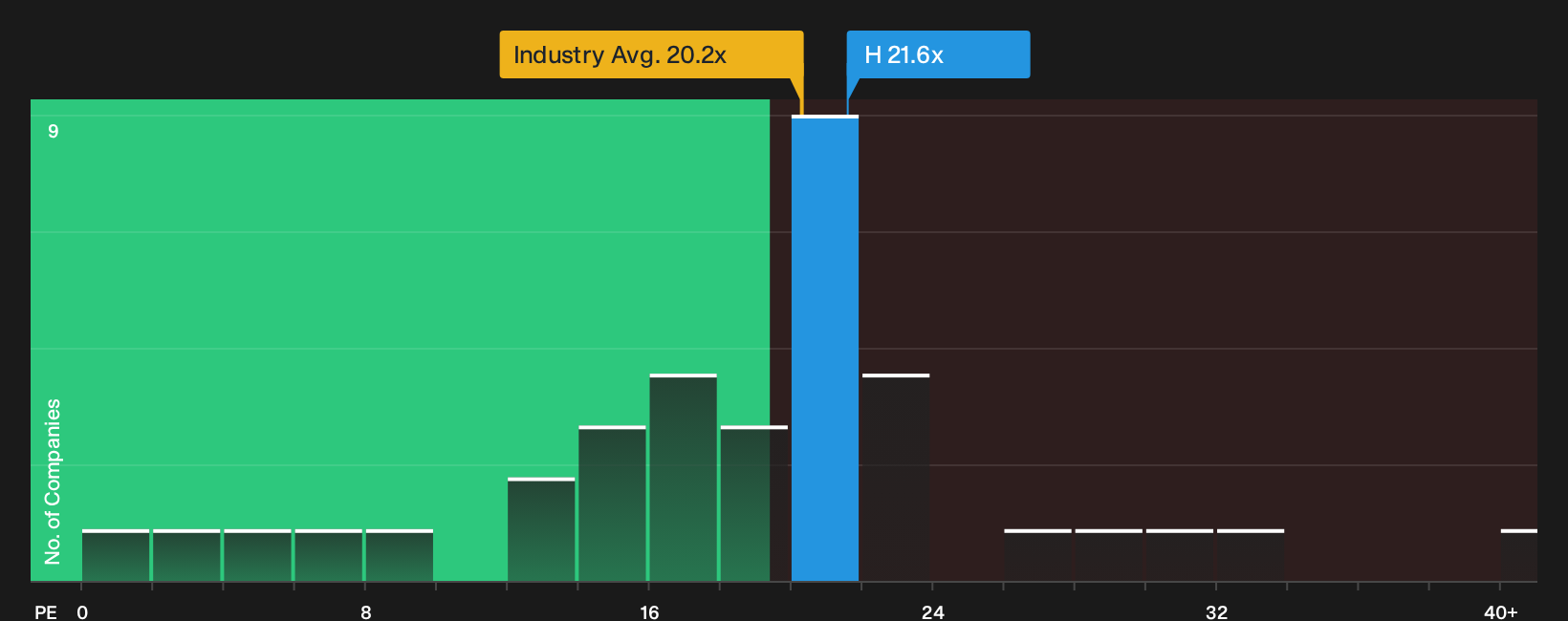Click the 40+ PE bar at far right
Screen dimensions: 1568x621
pyautogui.click(x=1519, y=555)
